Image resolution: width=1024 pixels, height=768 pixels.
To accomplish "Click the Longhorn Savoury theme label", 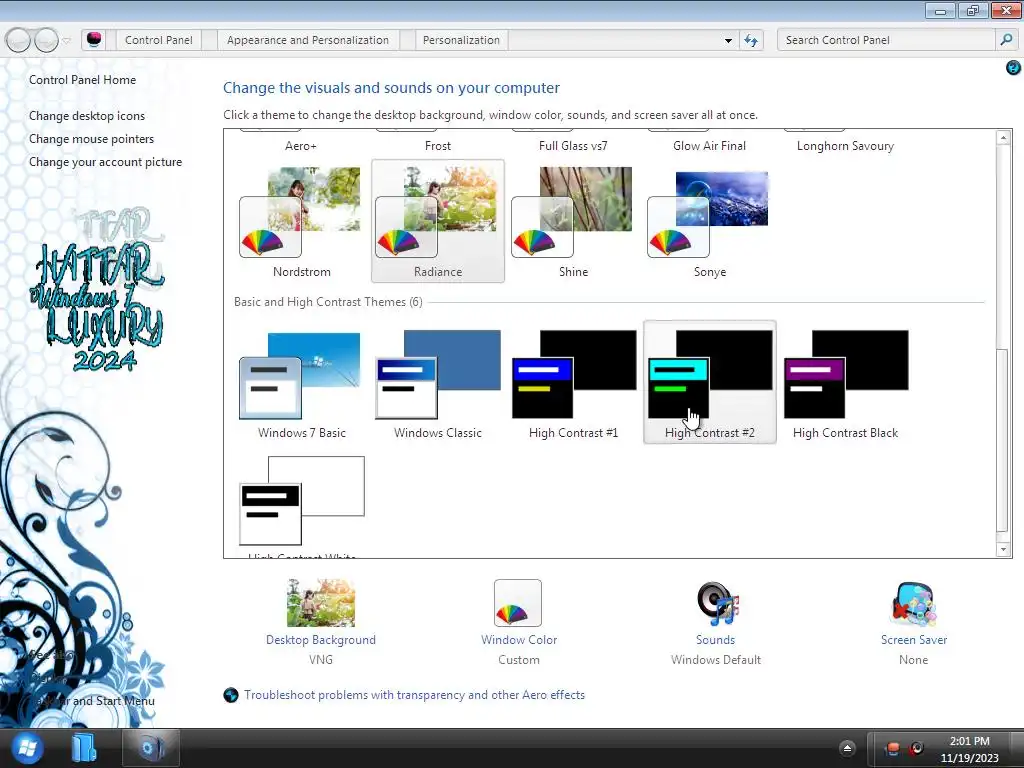I will [845, 146].
